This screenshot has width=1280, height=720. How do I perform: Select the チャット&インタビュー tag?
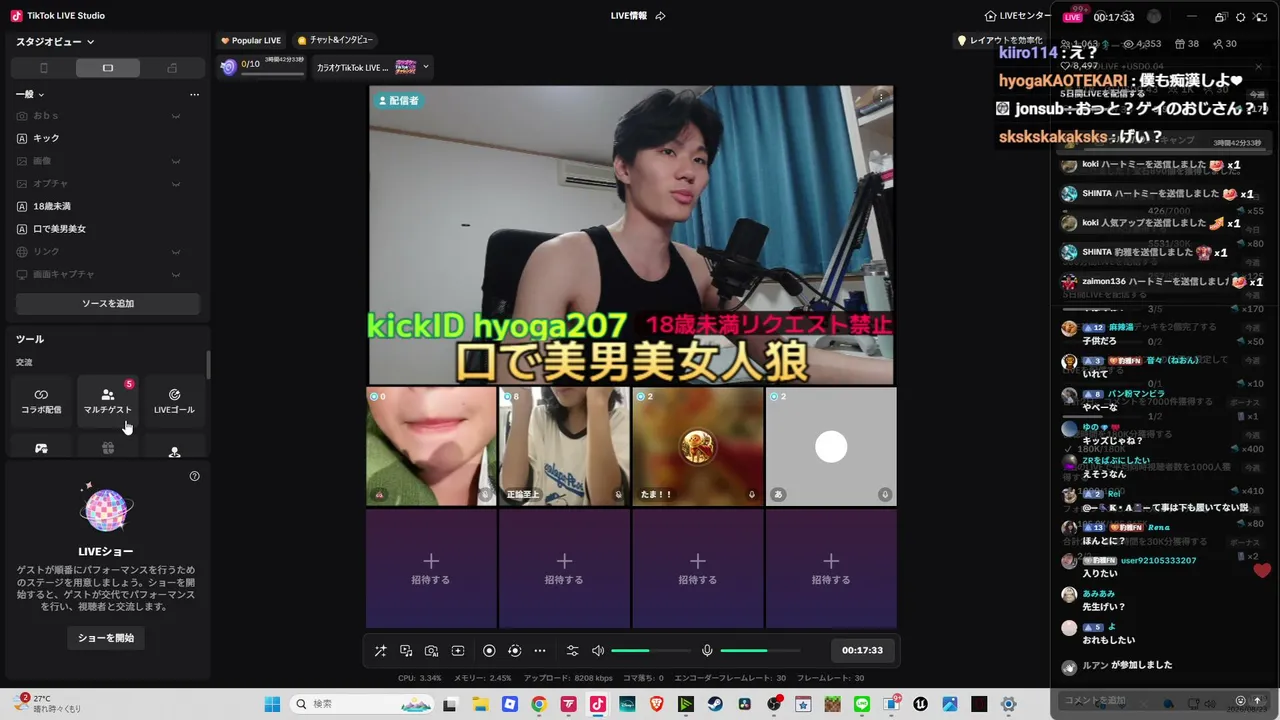tap(335, 41)
